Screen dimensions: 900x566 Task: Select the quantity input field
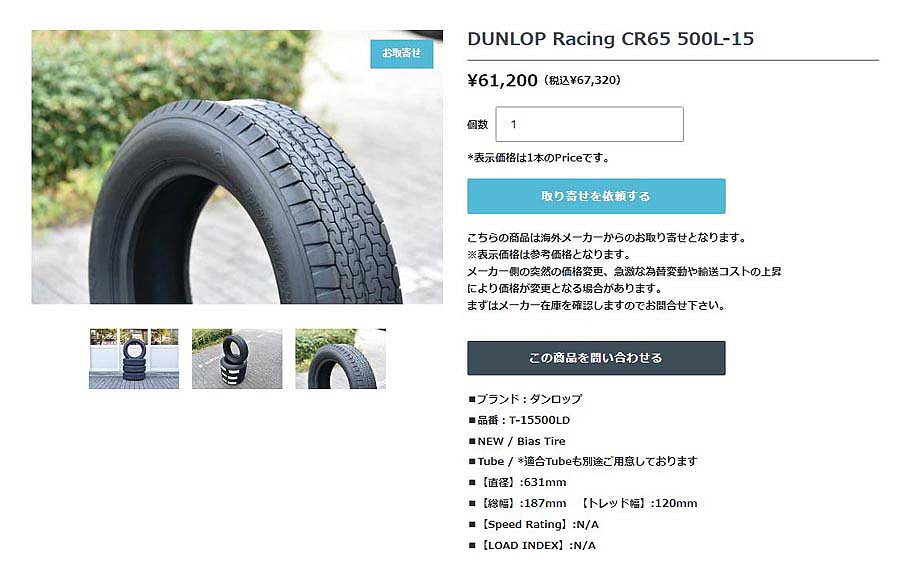coord(589,124)
